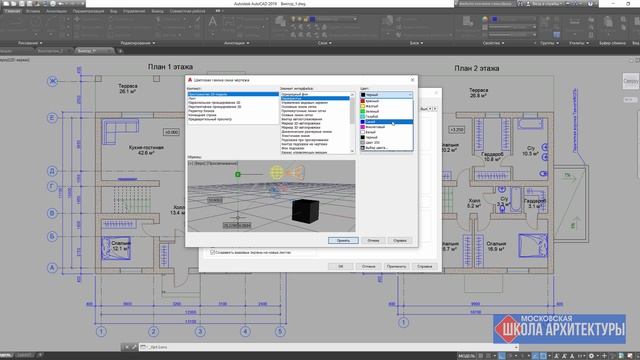The image size is (640, 360).
Task: Choose highlighted Синий color from the list
Action: [386, 122]
